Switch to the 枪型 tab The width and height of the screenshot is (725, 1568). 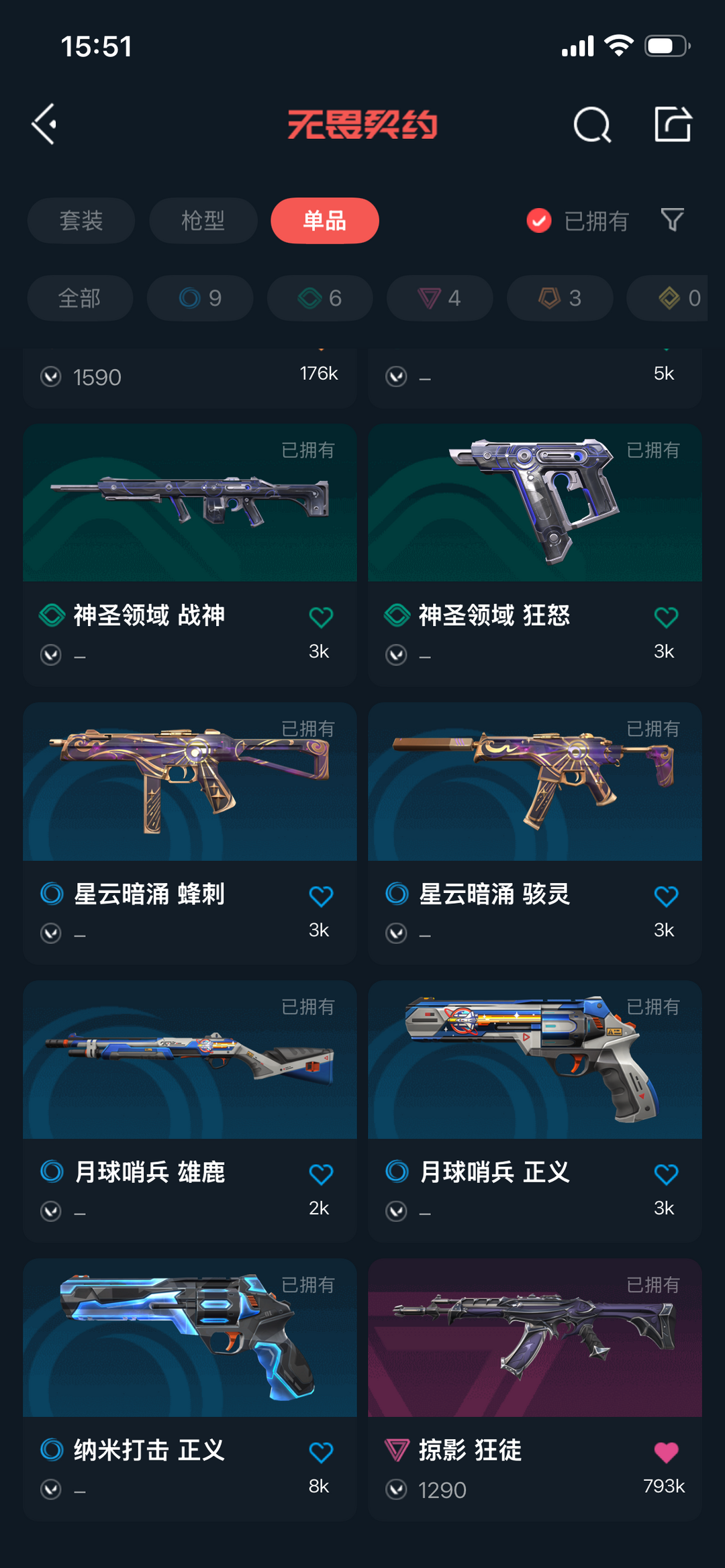[203, 220]
